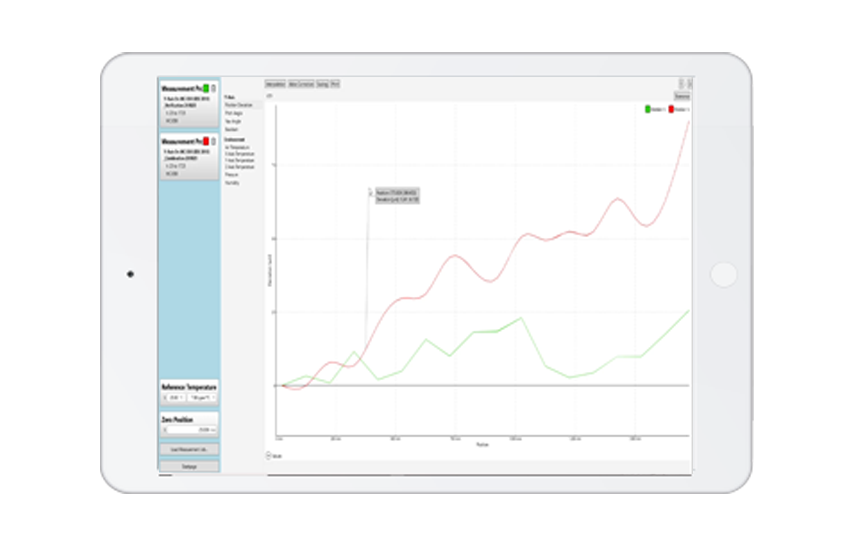The width and height of the screenshot is (850, 550).
Task: Click the Interpolation toolbar button
Action: 275,85
